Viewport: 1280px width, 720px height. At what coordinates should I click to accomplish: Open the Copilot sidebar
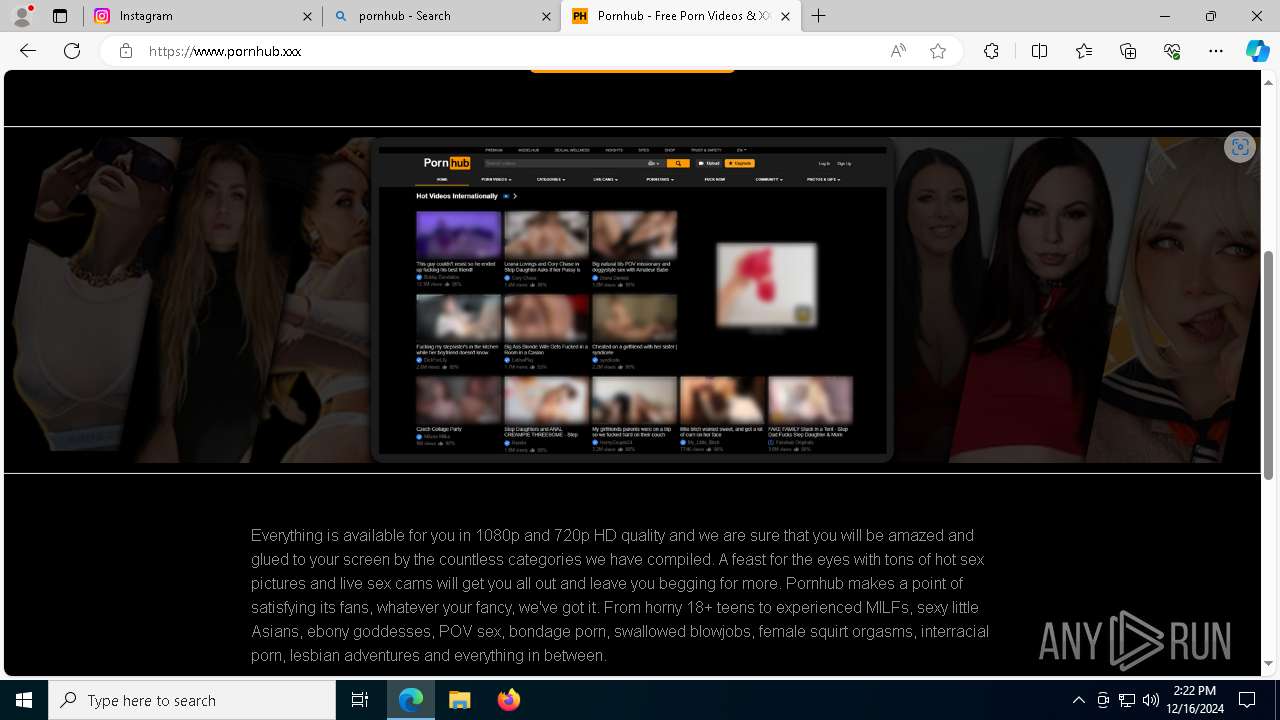(x=1257, y=51)
